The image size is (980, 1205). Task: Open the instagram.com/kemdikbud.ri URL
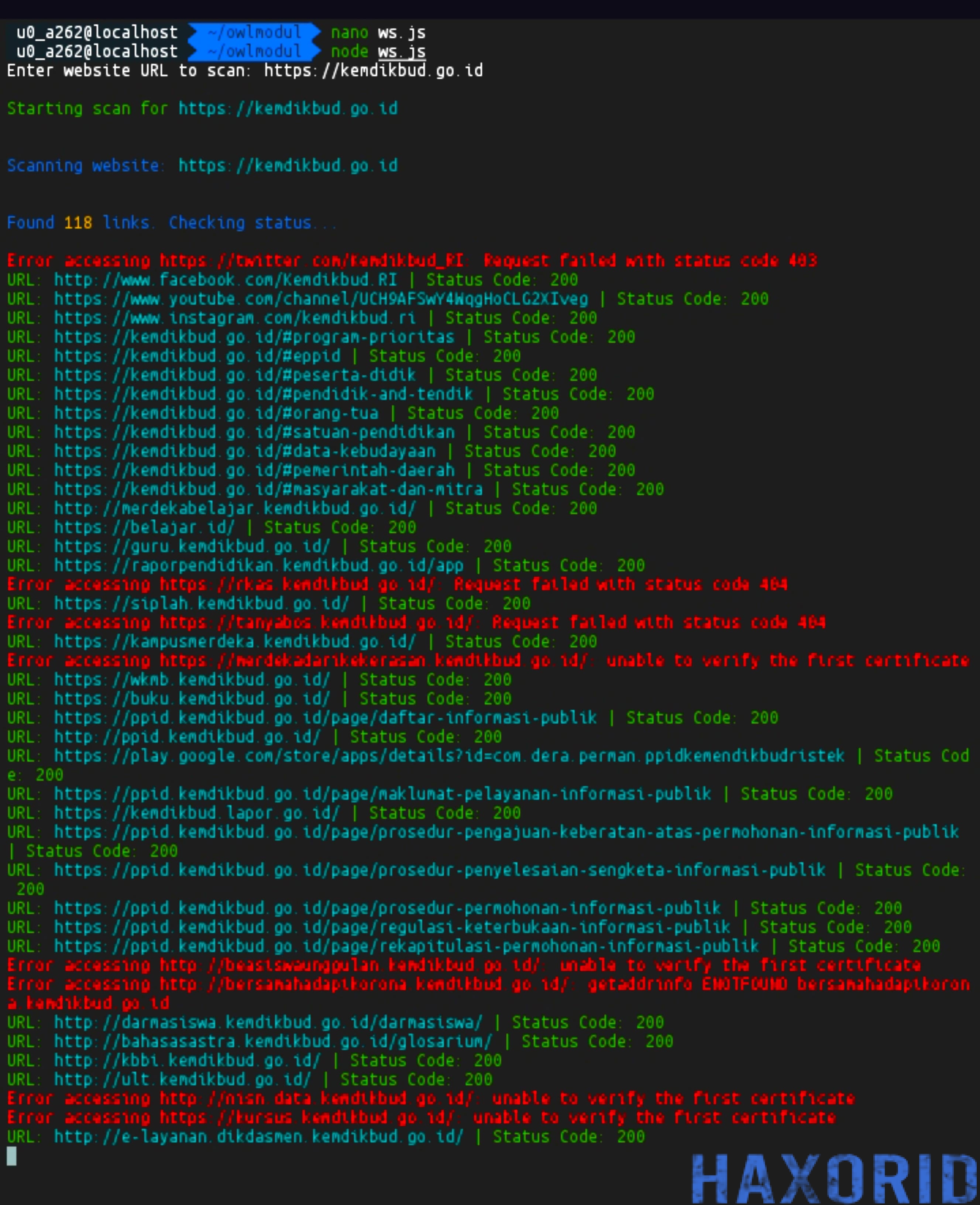pyautogui.click(x=235, y=319)
